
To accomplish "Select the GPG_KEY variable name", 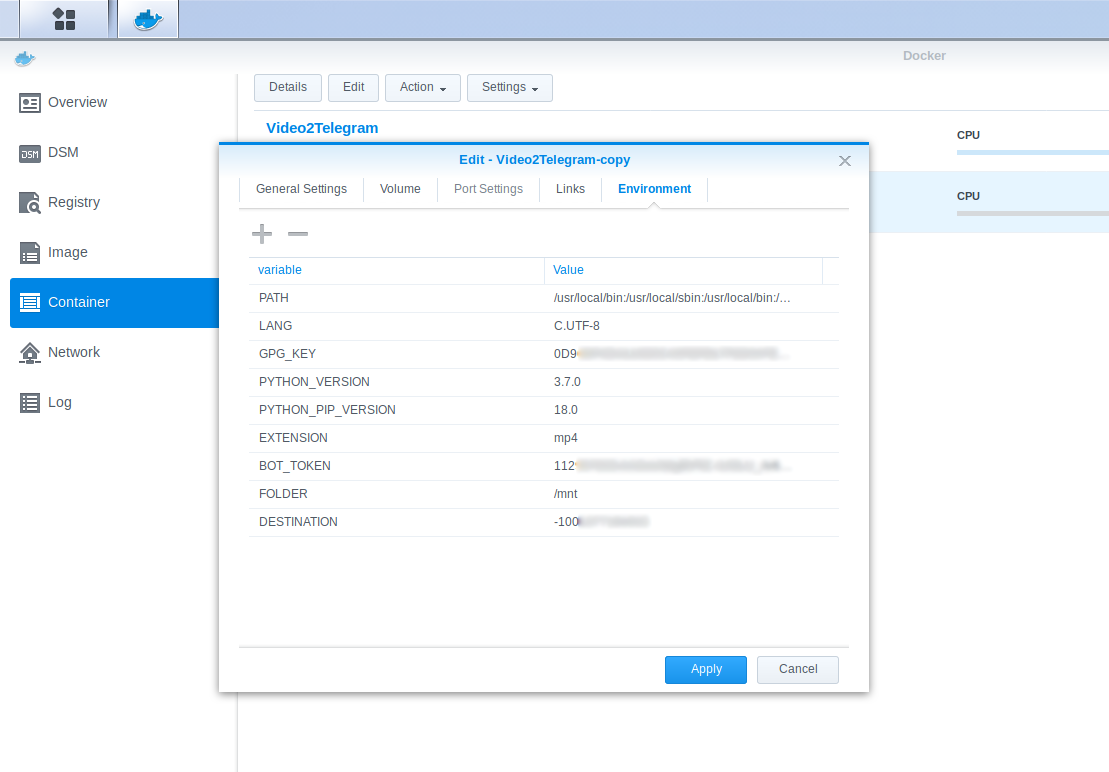I will [x=287, y=354].
